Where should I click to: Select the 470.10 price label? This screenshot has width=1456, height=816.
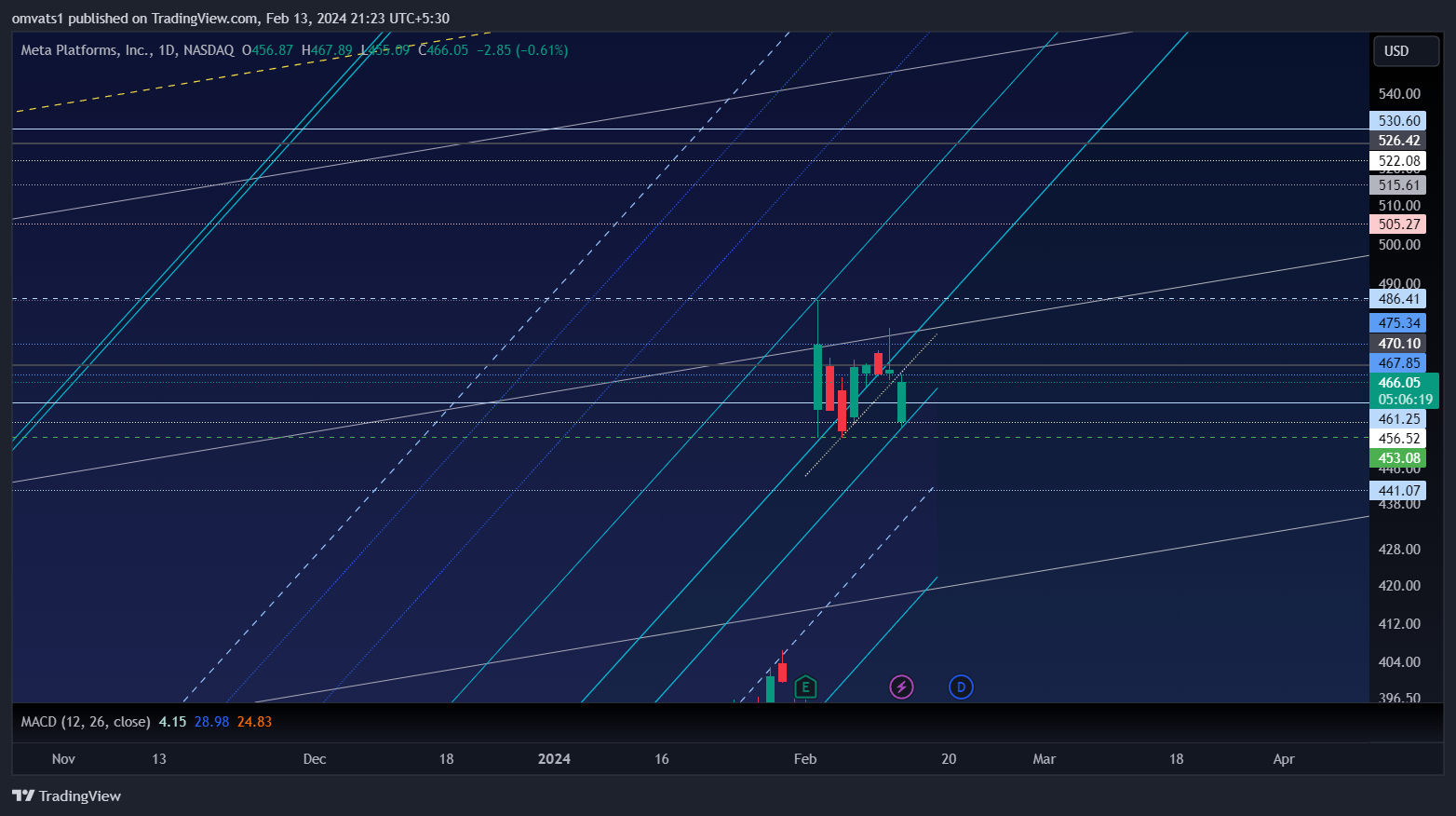click(1398, 344)
